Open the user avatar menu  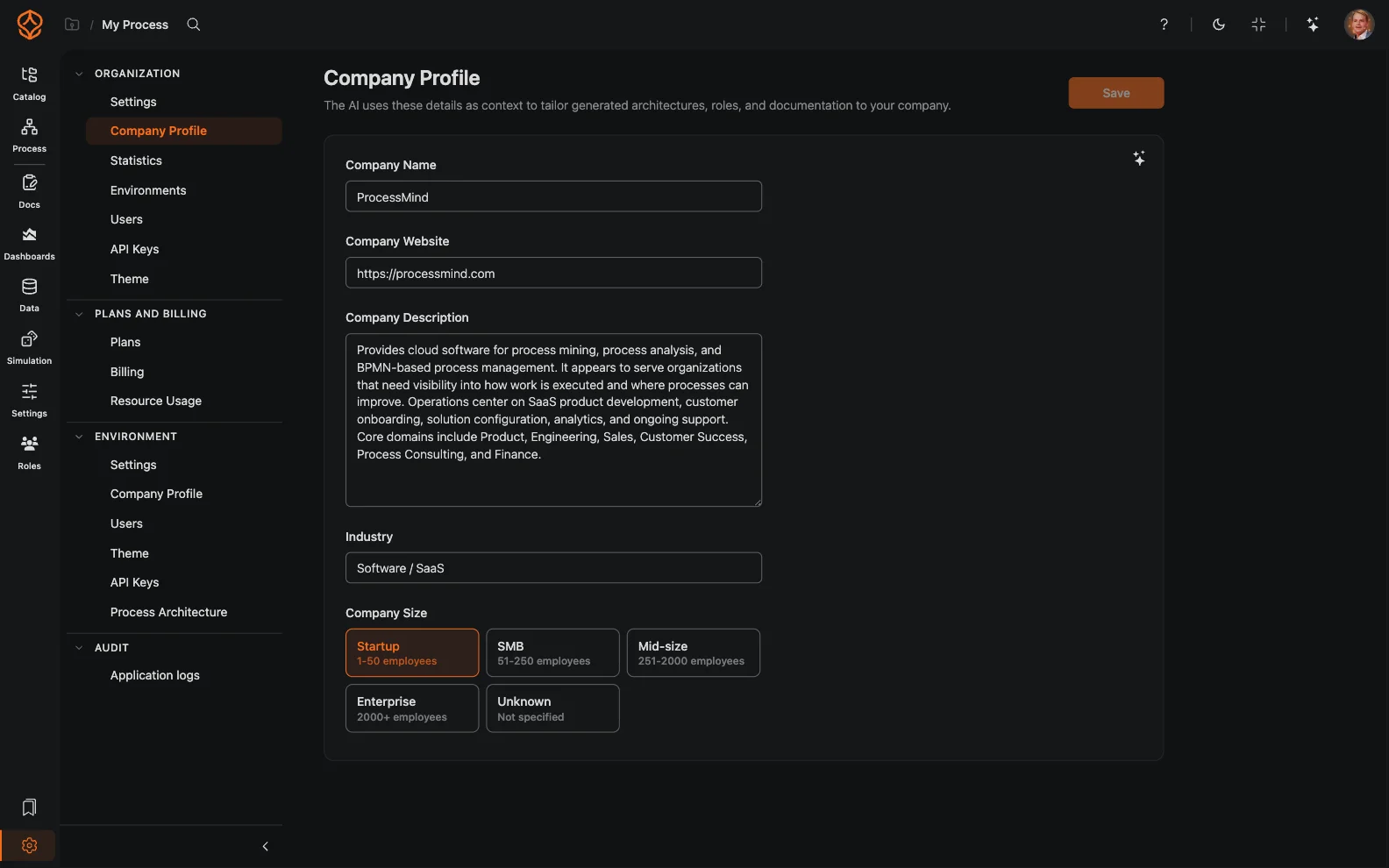1359,25
